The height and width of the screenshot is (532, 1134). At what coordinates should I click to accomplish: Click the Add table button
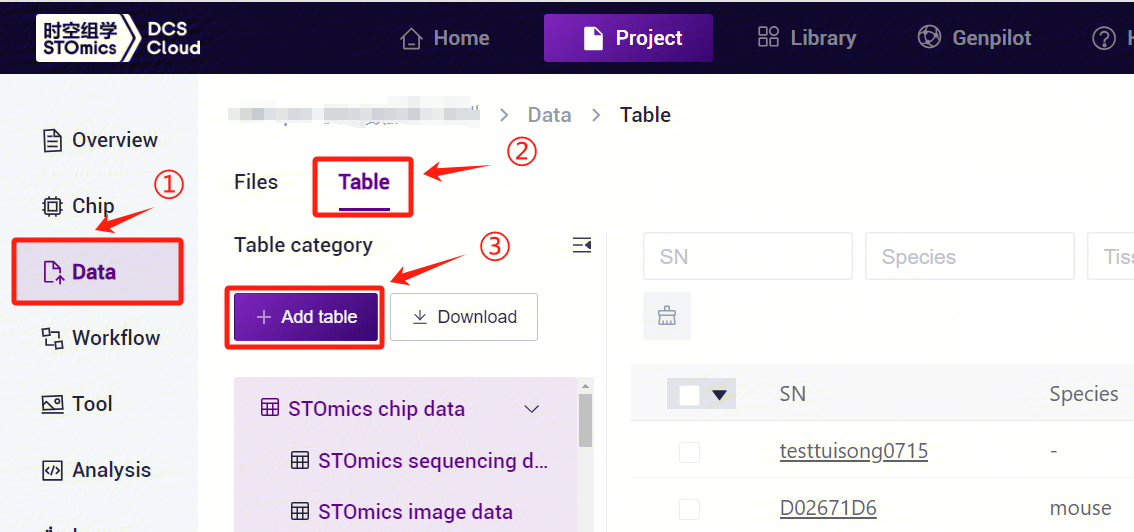click(x=306, y=317)
